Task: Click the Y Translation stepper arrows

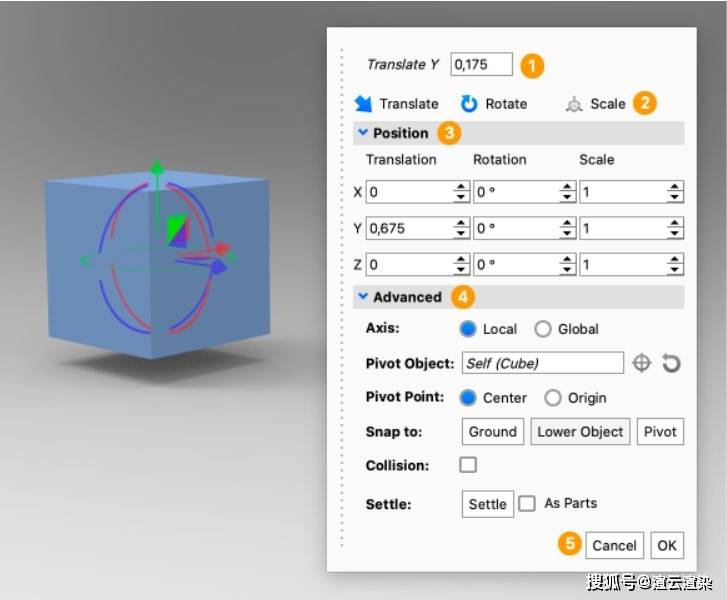Action: pyautogui.click(x=461, y=229)
